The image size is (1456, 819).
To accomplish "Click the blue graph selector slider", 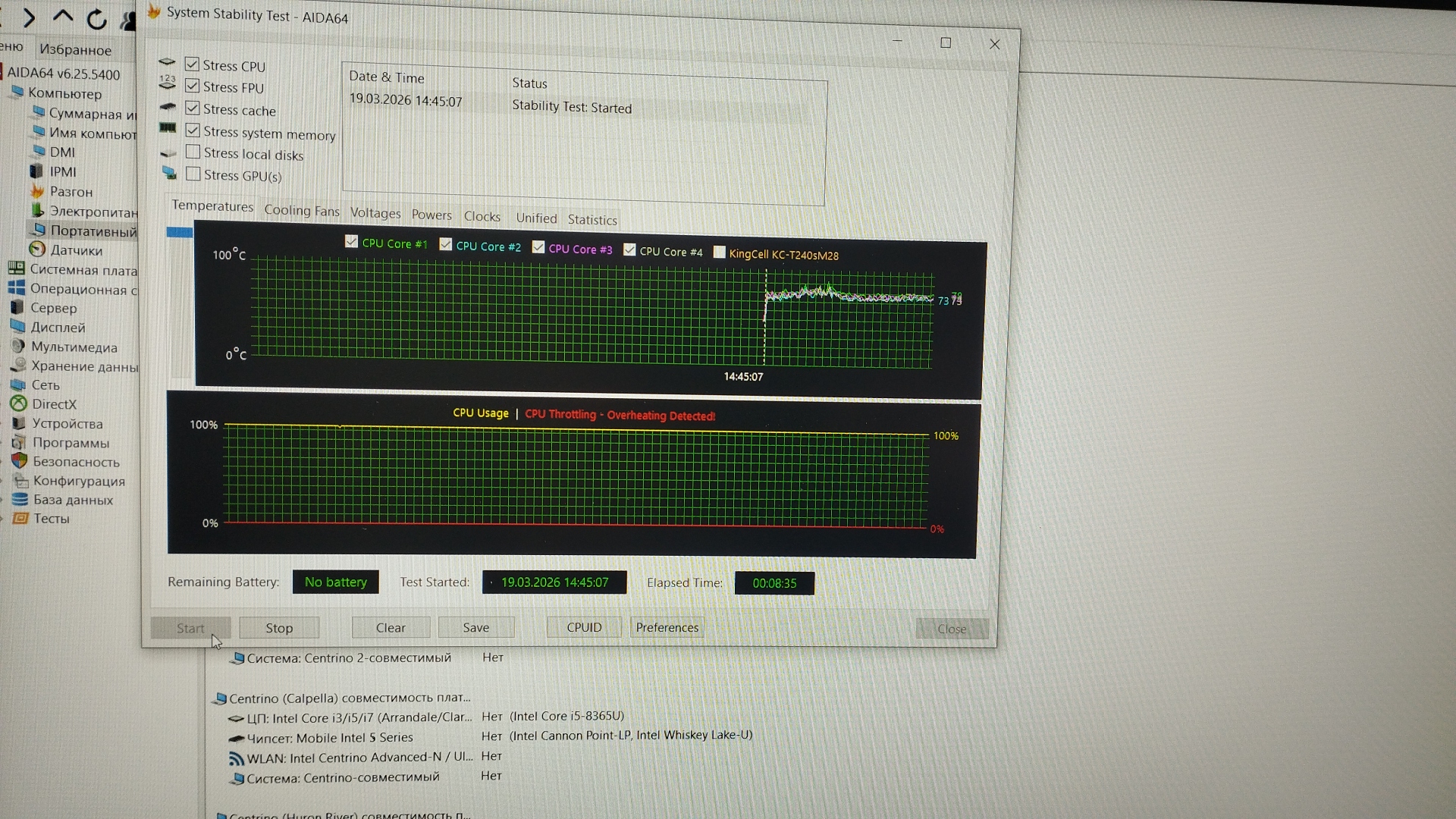I will tap(180, 233).
